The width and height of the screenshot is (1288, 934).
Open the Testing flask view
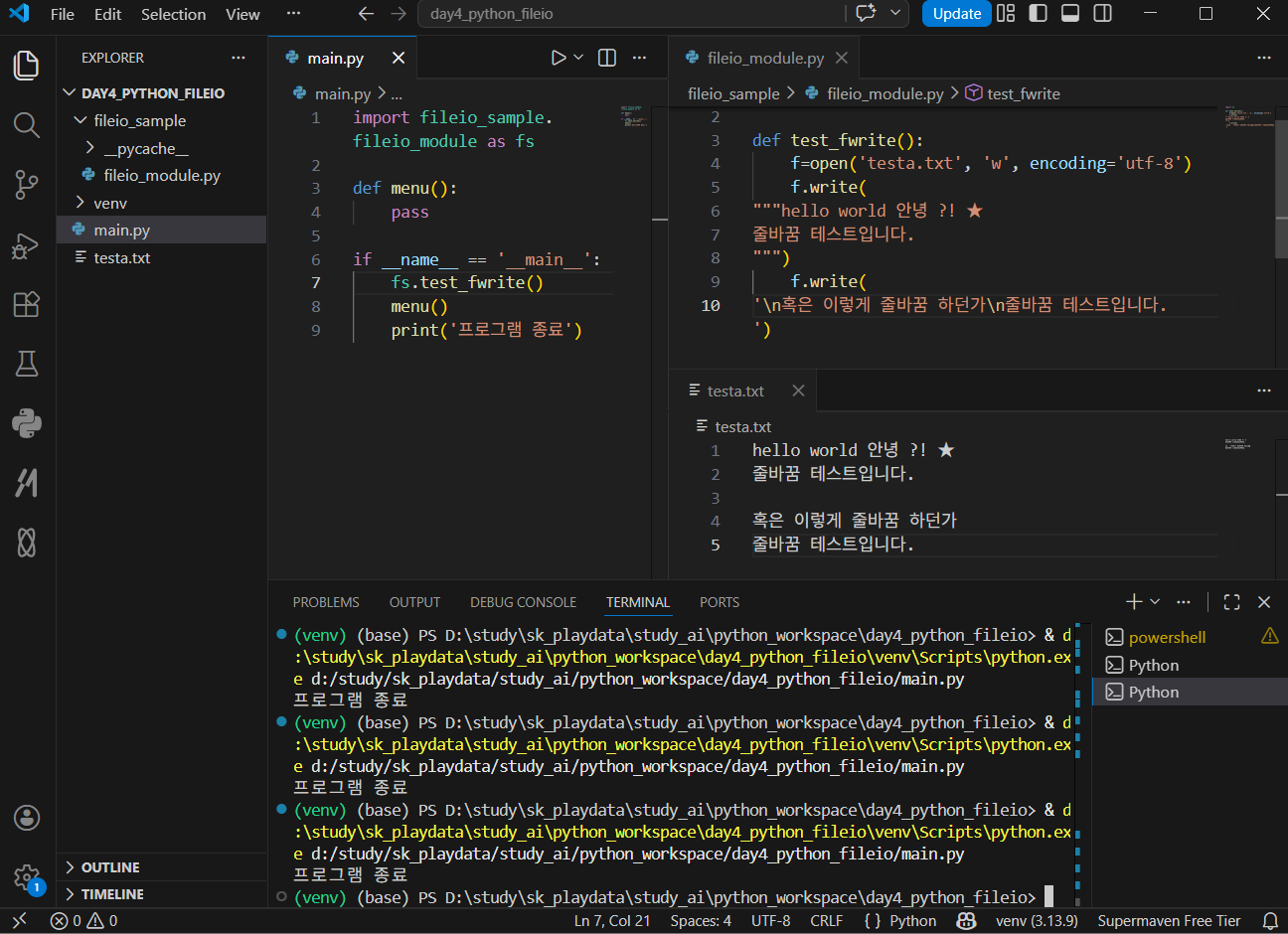coord(27,364)
